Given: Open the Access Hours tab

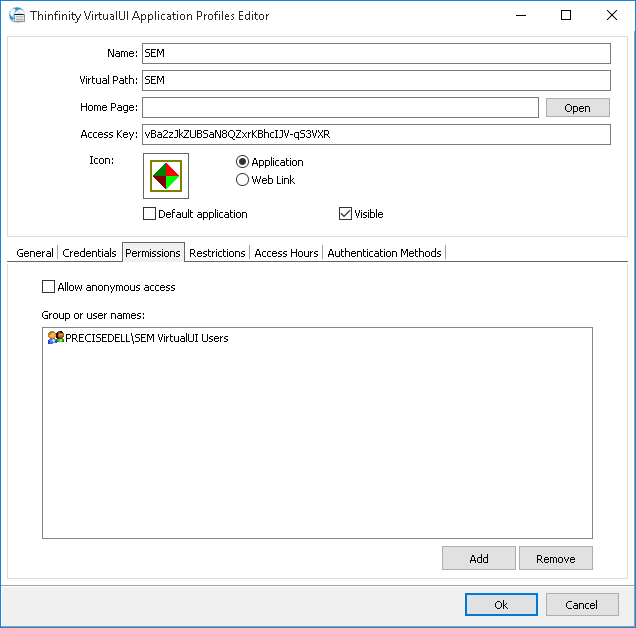Looking at the screenshot, I should [x=286, y=253].
